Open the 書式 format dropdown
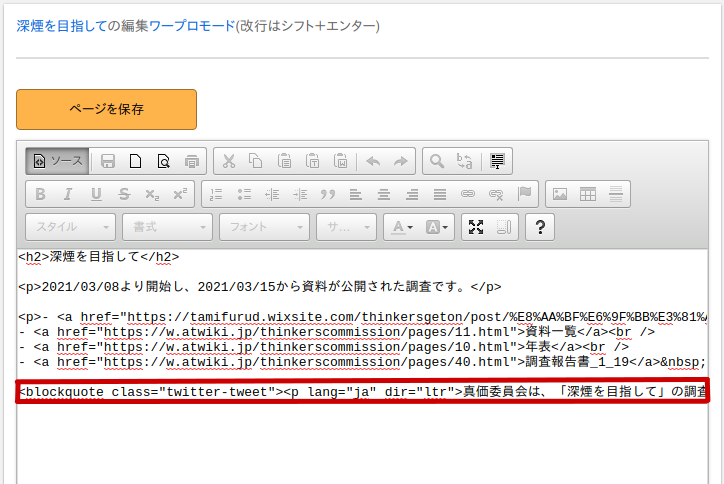 167,227
